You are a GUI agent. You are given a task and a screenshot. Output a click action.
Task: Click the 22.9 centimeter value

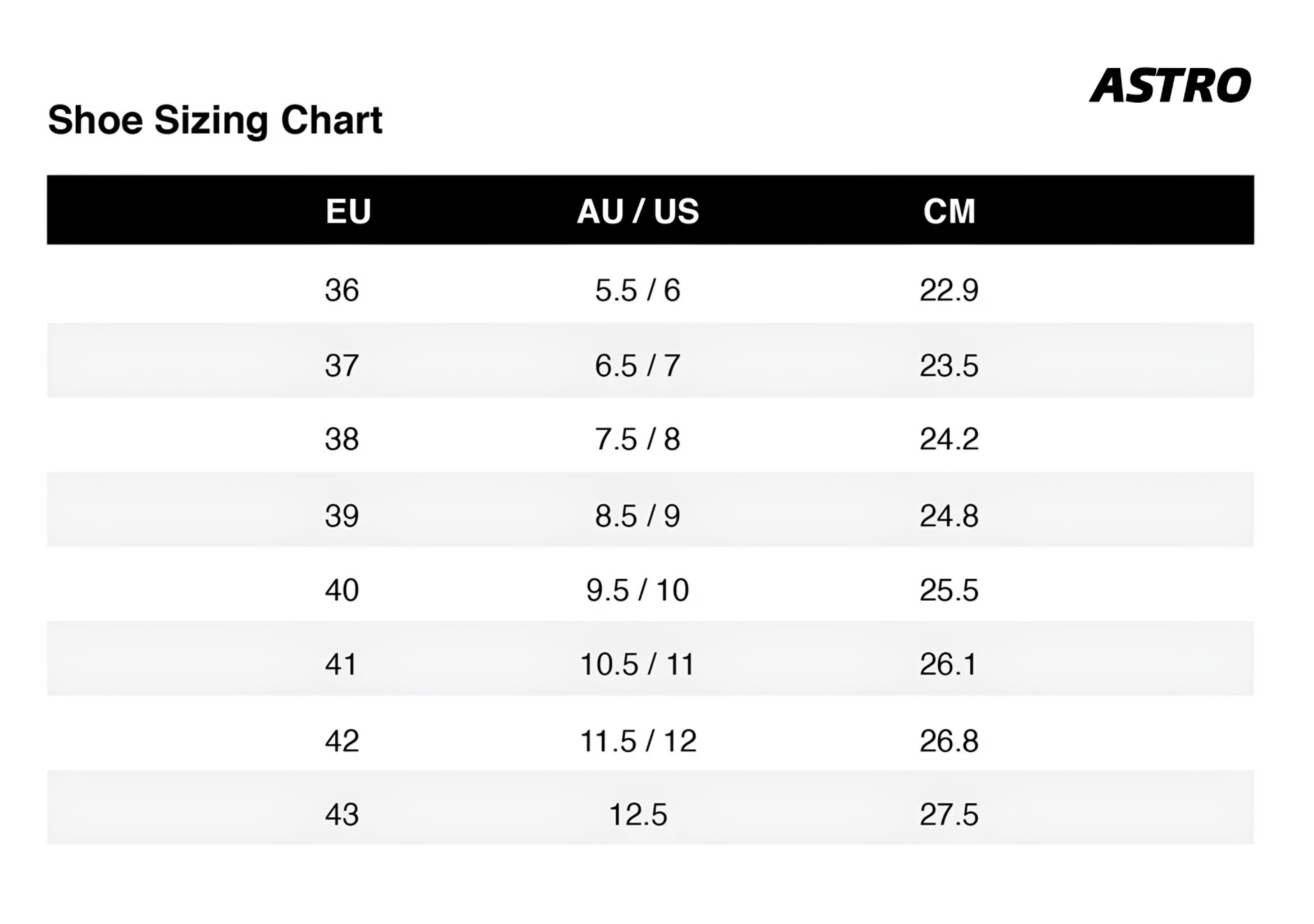pyautogui.click(x=949, y=290)
